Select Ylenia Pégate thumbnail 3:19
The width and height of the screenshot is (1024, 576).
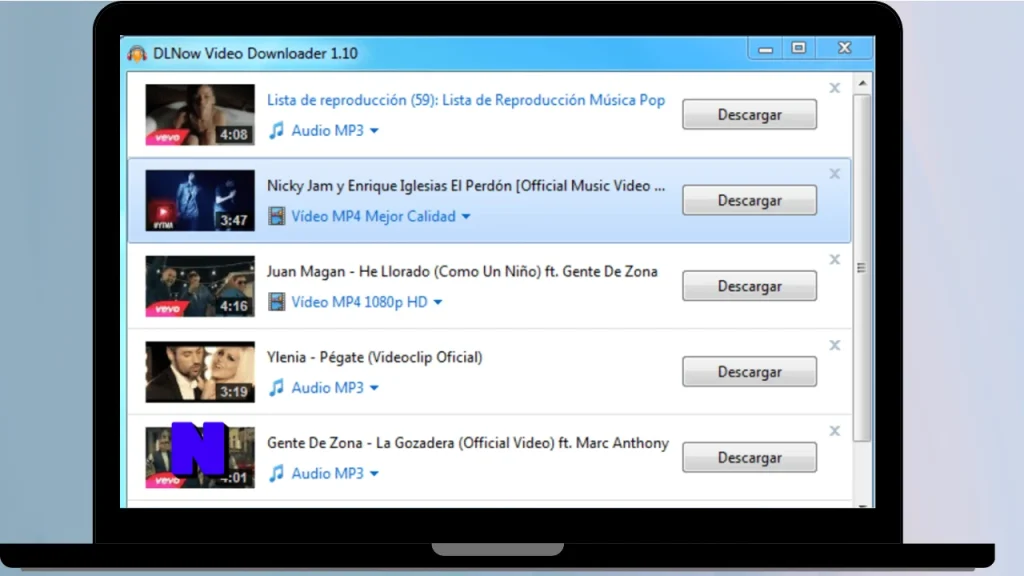click(x=200, y=372)
